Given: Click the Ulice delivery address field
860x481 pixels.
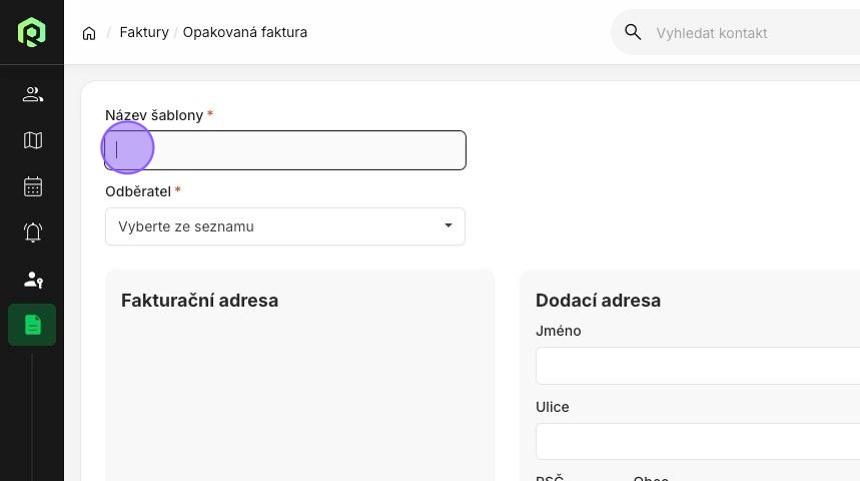Looking at the screenshot, I should click(698, 442).
